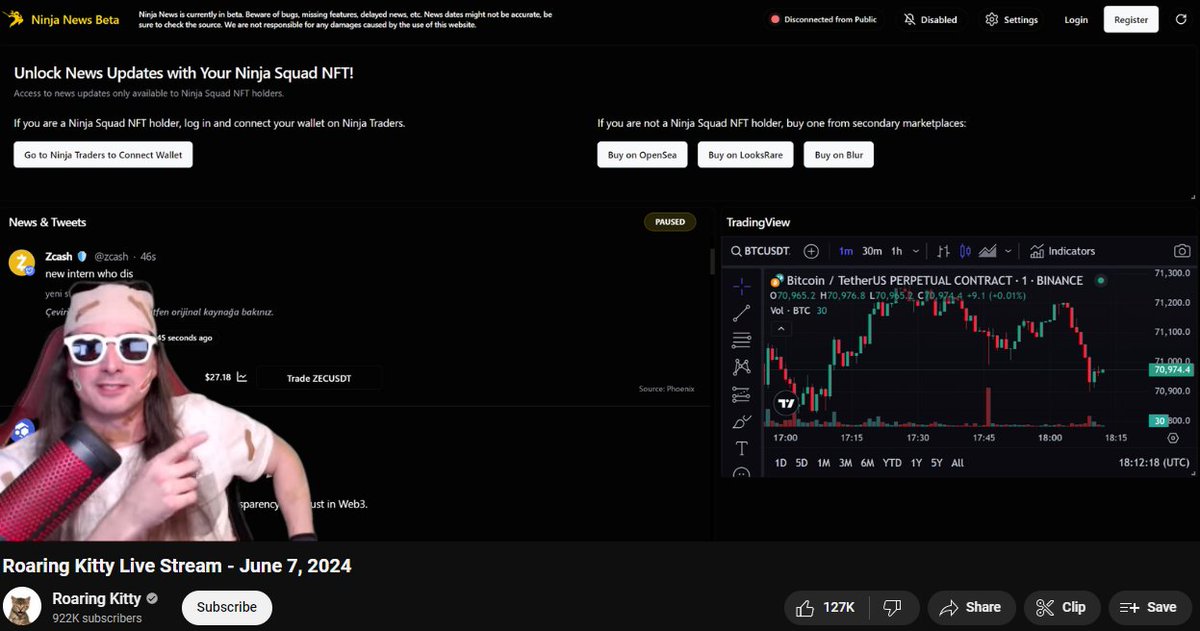Click the chart icon beside $27.18
The image size is (1200, 631).
pos(242,377)
